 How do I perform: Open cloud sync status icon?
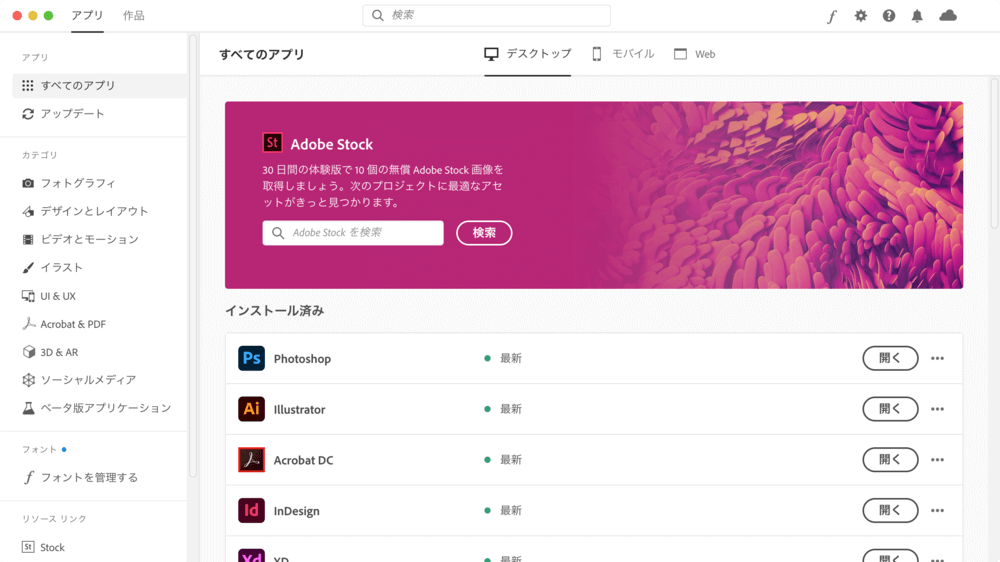coord(948,15)
